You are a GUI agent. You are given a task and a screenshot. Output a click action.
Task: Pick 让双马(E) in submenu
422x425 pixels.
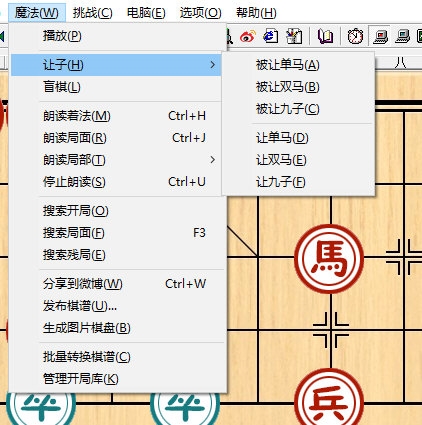coord(299,160)
